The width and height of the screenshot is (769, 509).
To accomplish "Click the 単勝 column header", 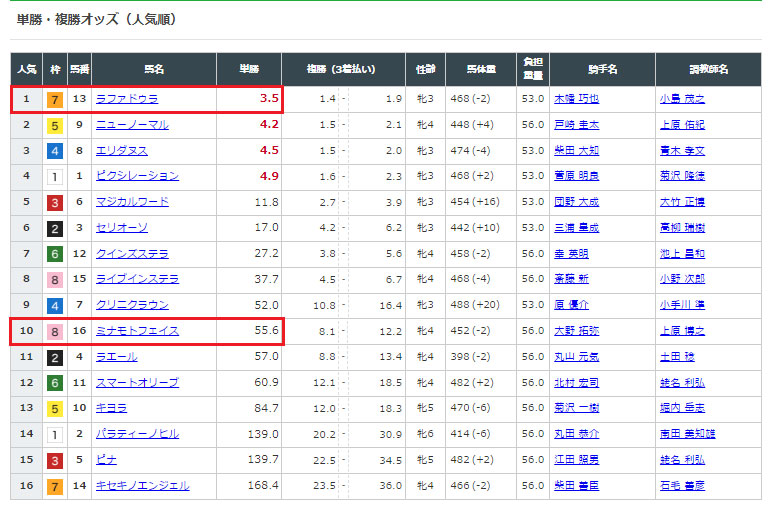I will point(249,69).
